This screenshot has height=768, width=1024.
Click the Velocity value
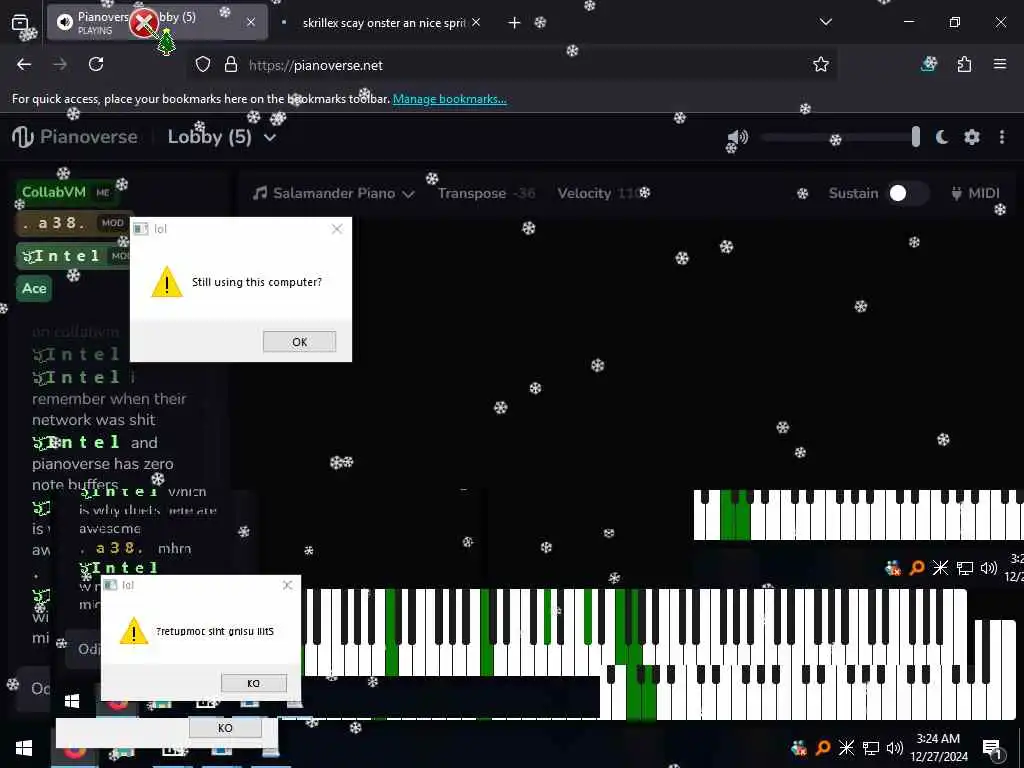pyautogui.click(x=629, y=193)
